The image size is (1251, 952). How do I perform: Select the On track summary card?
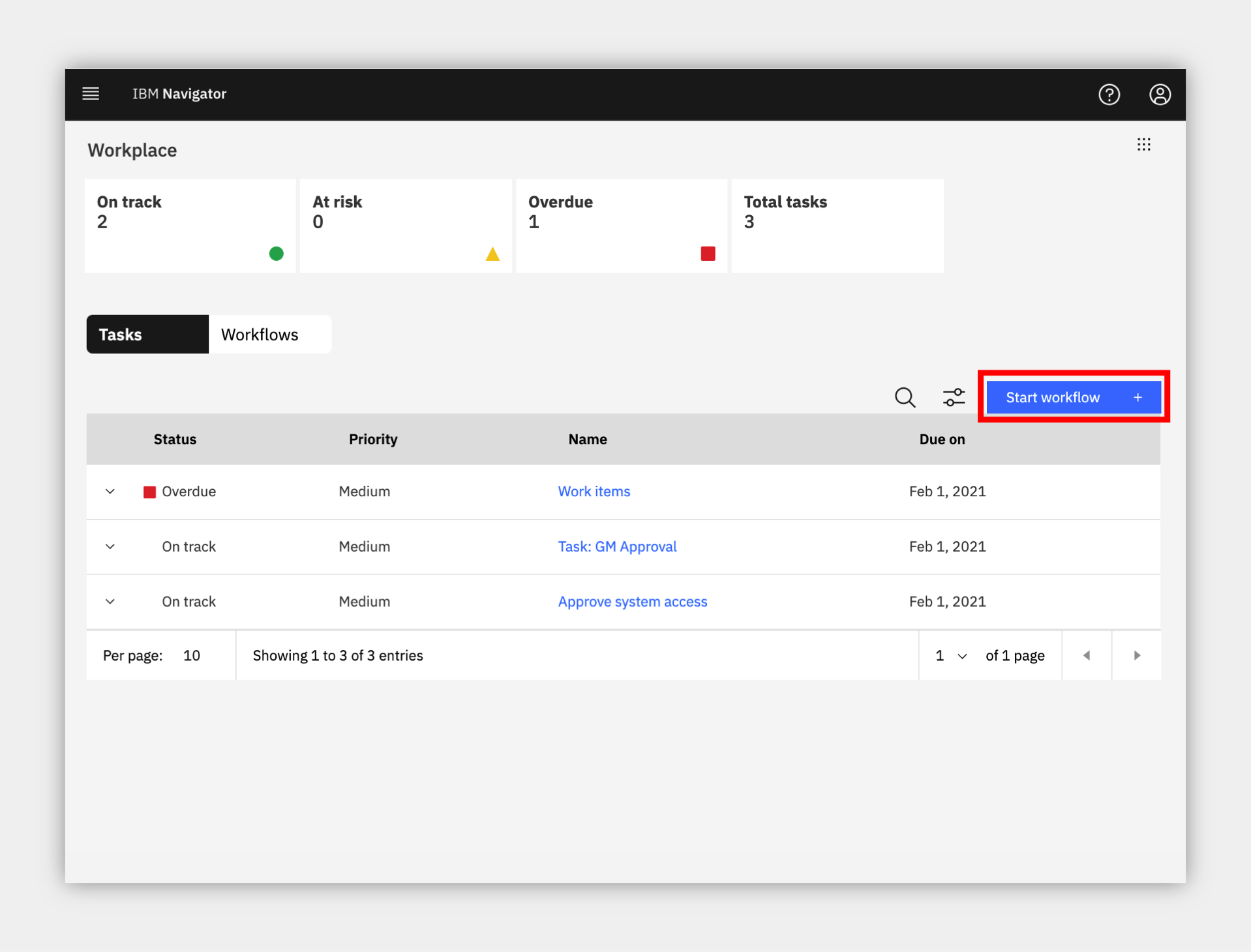pyautogui.click(x=190, y=226)
